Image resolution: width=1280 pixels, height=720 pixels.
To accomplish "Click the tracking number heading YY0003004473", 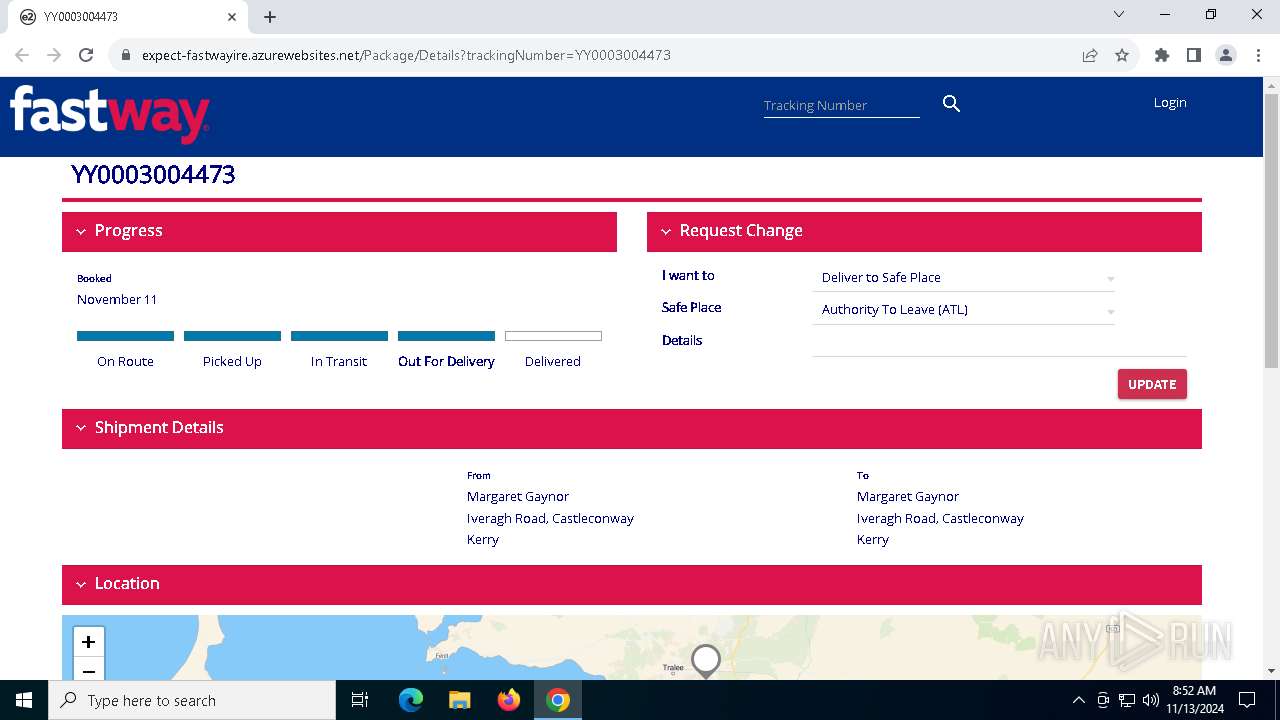I will (x=153, y=175).
